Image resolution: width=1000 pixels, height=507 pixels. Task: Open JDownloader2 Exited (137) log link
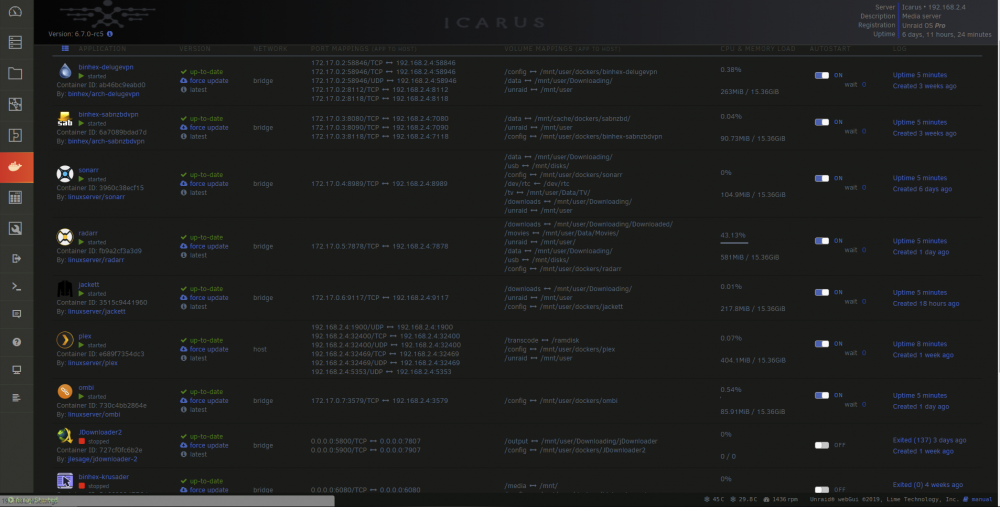click(929, 440)
